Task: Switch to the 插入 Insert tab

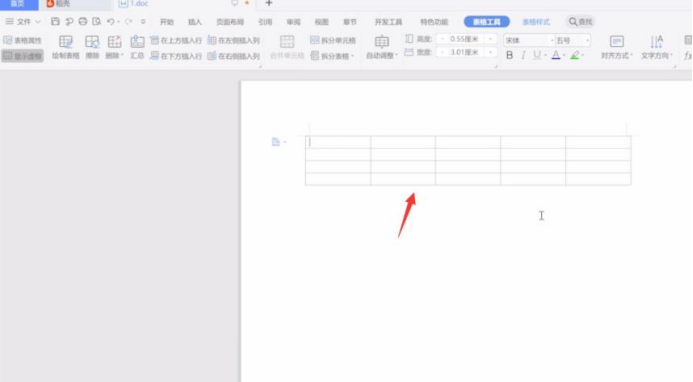Action: (x=195, y=22)
